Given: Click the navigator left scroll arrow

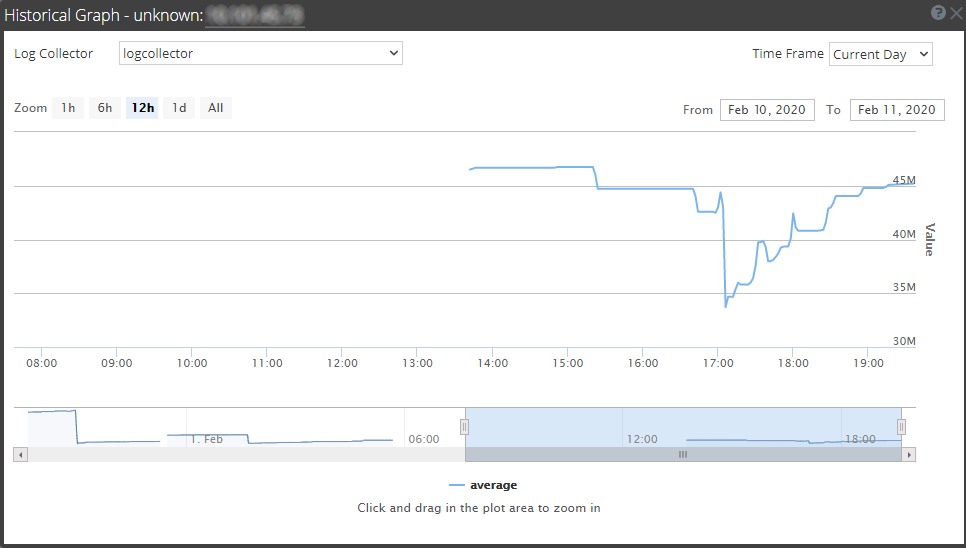Looking at the screenshot, I should 20,455.
